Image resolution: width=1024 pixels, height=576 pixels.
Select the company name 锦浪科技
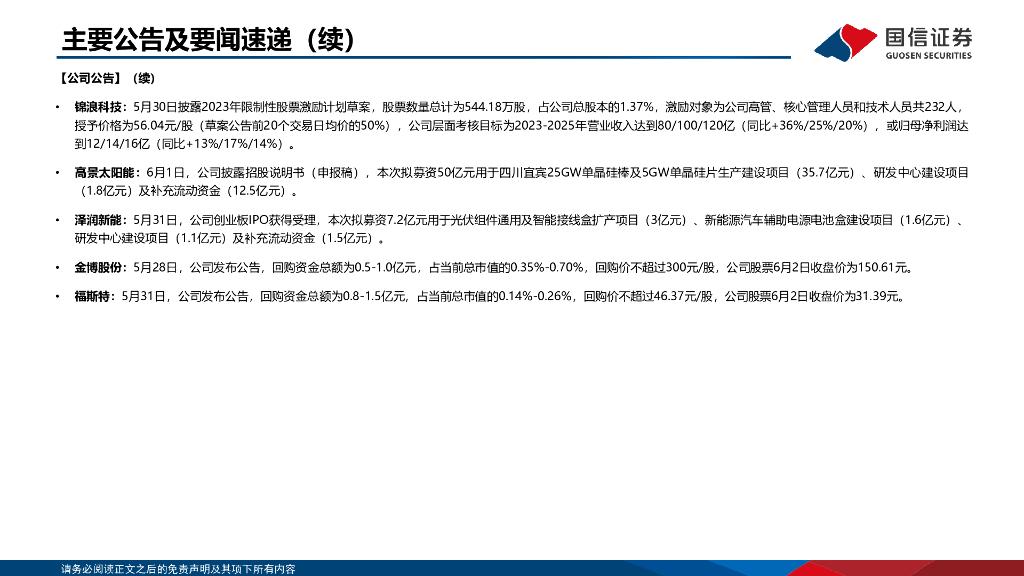tap(98, 107)
